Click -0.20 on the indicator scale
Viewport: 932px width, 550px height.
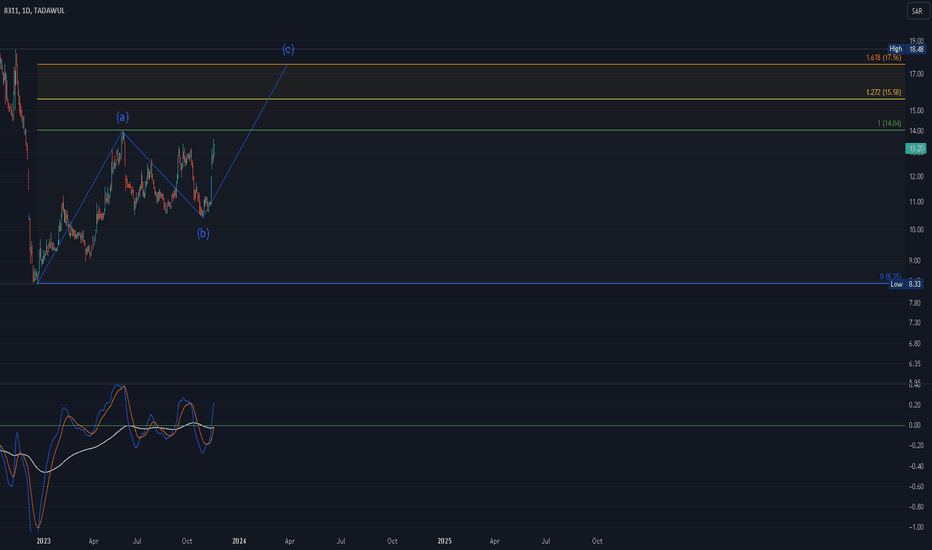[x=915, y=445]
